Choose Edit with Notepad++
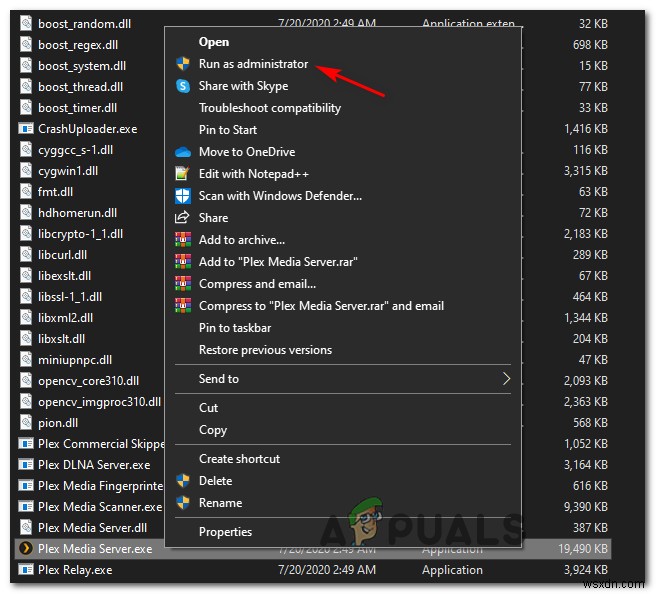656x594 pixels. [x=254, y=174]
